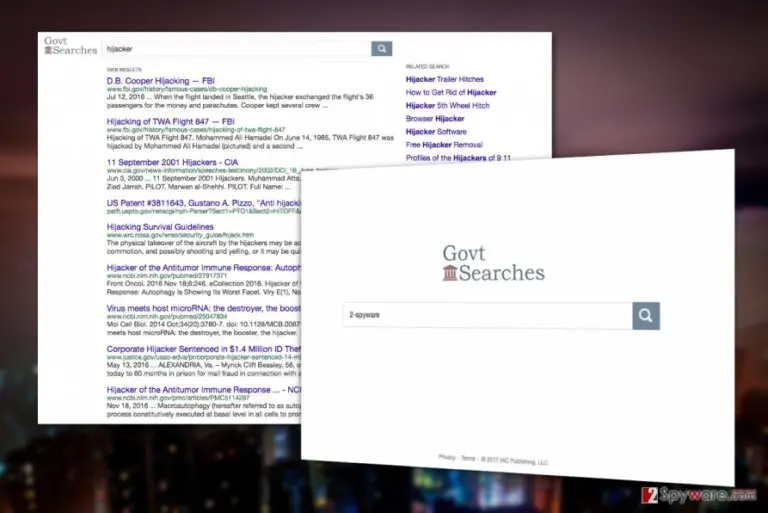Select related search 'Browser Hijacker'
Viewport: 768px width, 513px height.
point(435,119)
